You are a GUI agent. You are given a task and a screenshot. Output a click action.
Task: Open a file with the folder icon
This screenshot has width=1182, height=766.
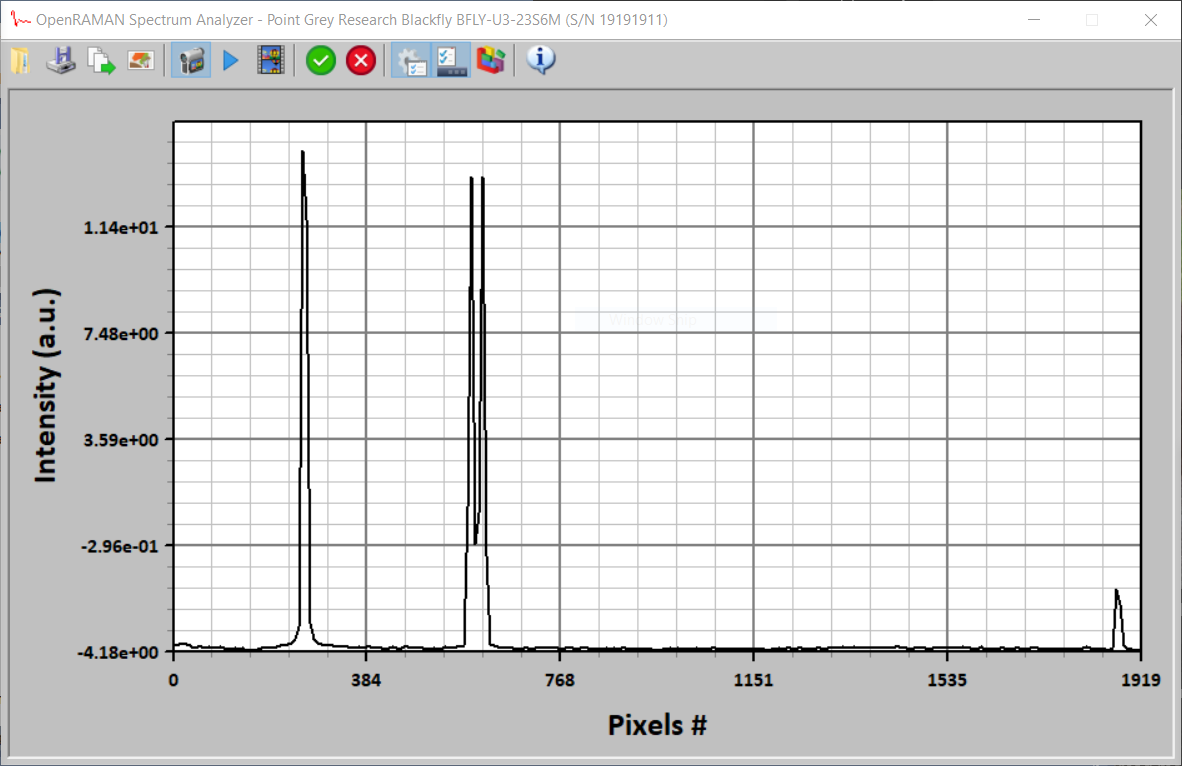pos(21,61)
